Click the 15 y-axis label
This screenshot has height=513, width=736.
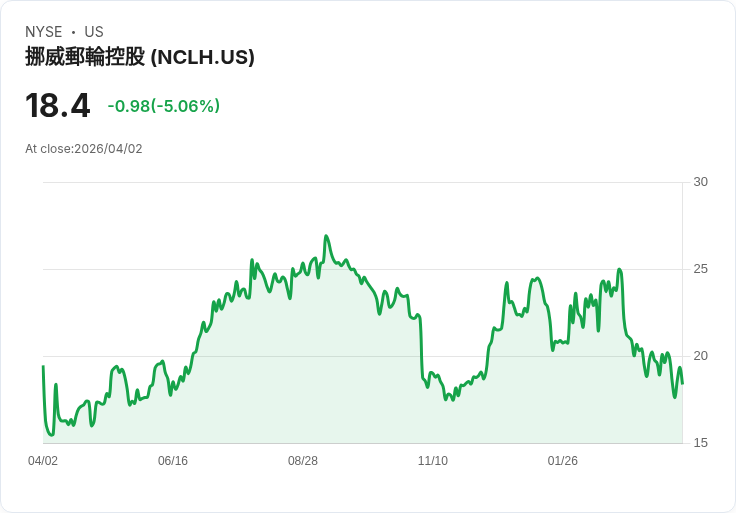[x=700, y=443]
